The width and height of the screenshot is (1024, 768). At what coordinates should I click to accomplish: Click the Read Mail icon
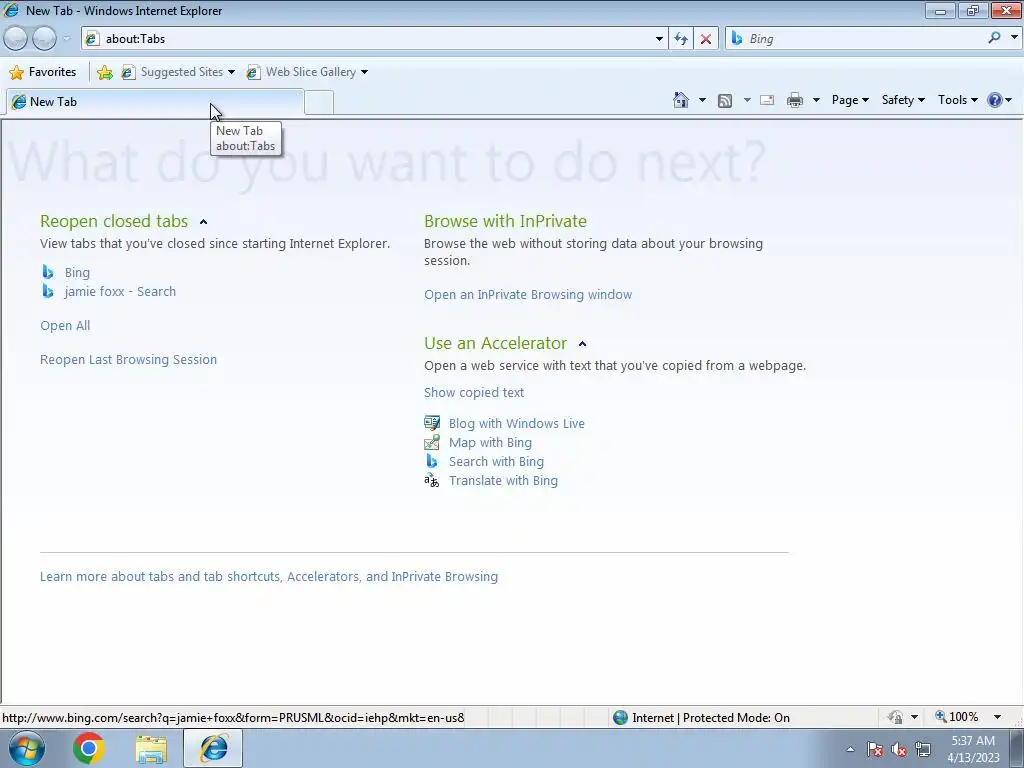[767, 100]
